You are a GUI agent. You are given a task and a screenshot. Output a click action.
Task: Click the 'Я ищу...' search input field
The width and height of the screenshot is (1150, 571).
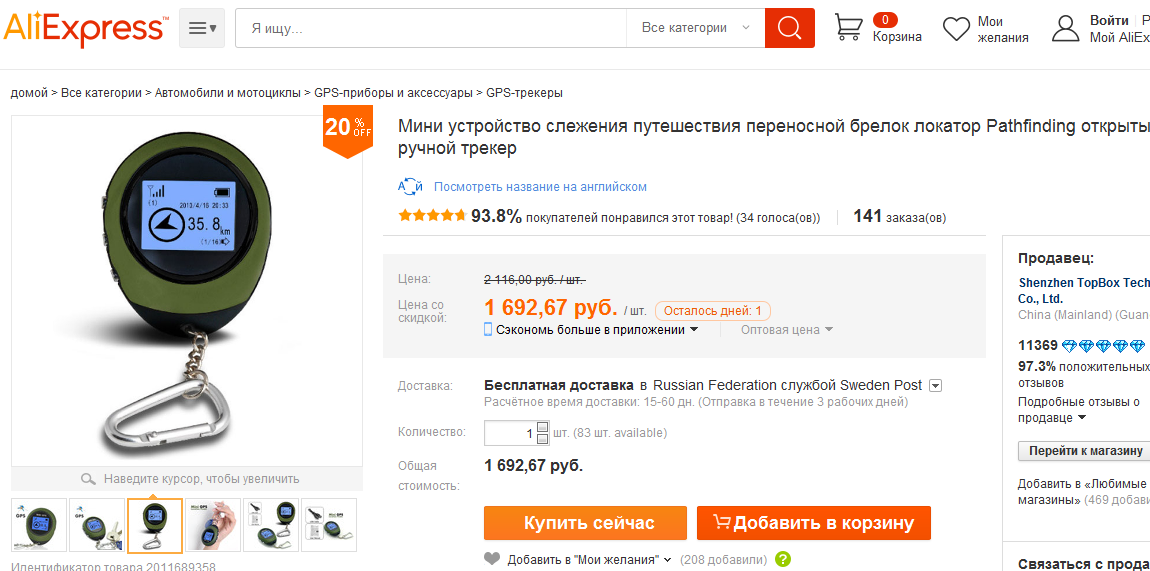point(430,28)
